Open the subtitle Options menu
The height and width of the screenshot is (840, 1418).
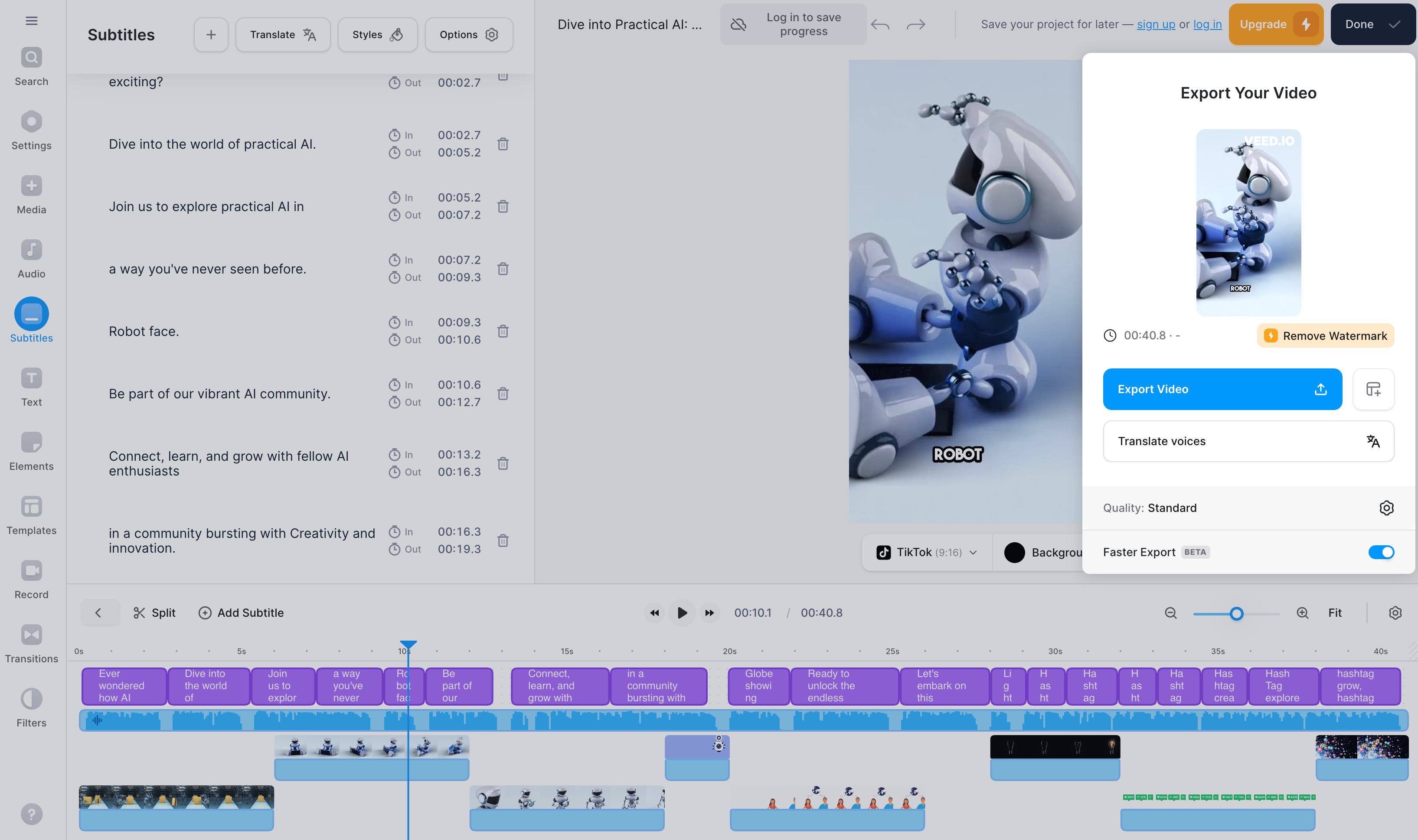tap(468, 35)
